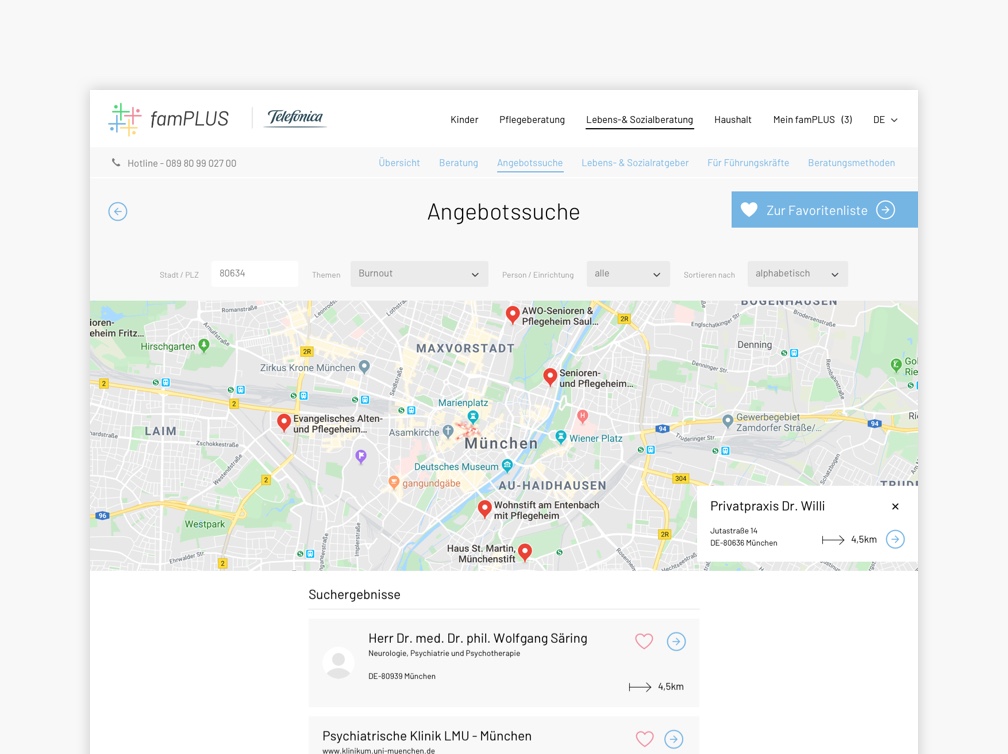Click the Haus St. Martin map pin
1008x754 pixels.
[x=525, y=551]
